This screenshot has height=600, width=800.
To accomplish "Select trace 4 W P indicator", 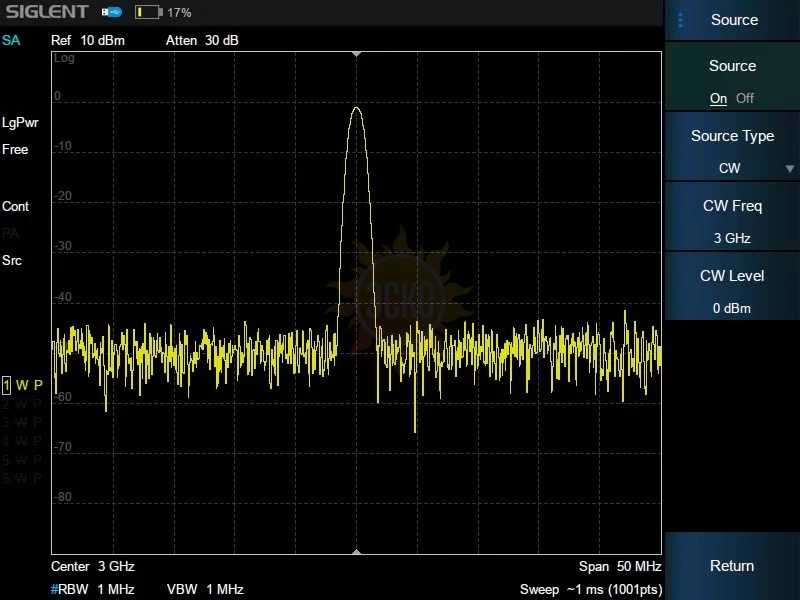I will [22, 441].
